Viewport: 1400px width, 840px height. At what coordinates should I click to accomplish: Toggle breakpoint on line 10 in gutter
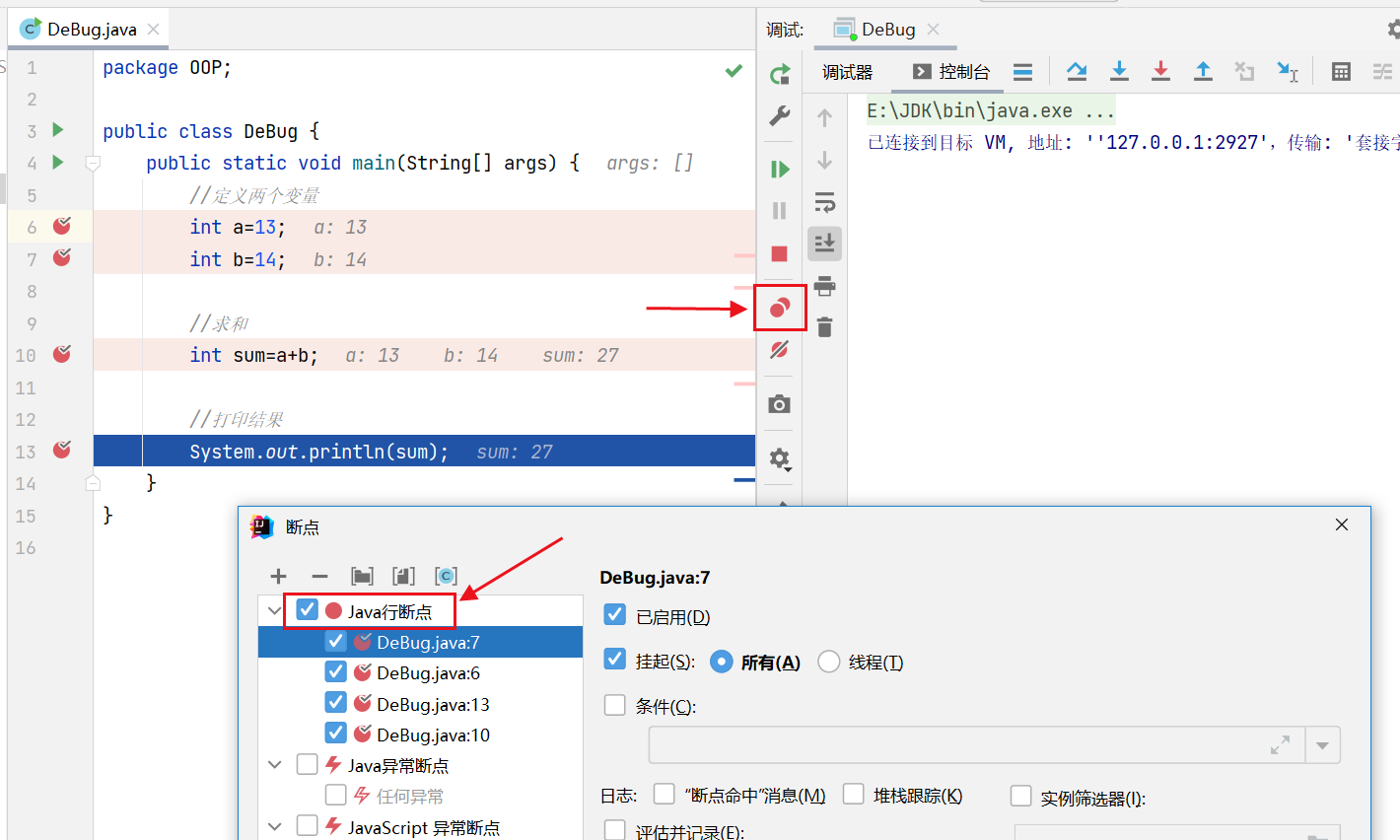[x=62, y=354]
